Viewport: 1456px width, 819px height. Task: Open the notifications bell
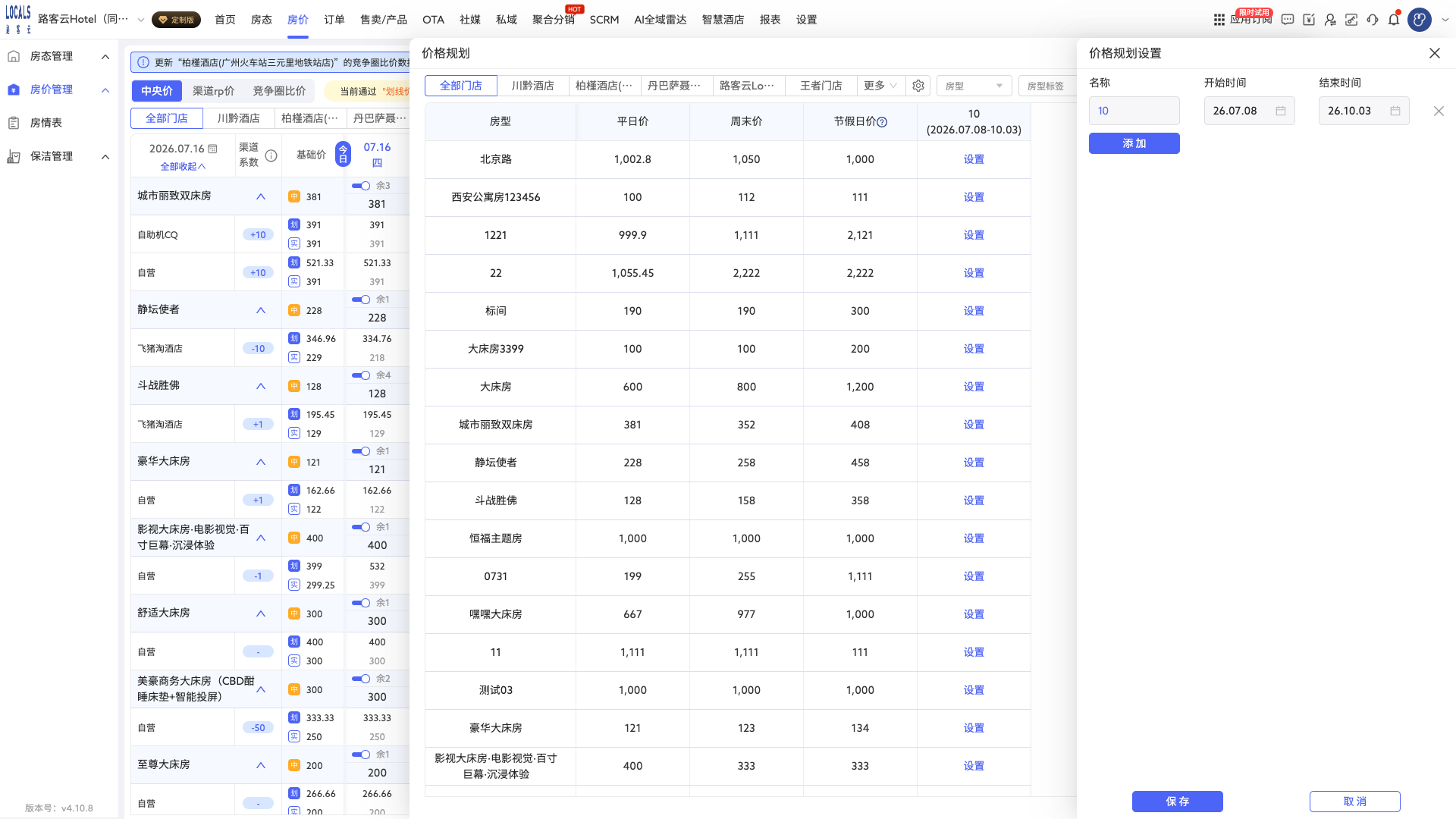pyautogui.click(x=1394, y=20)
